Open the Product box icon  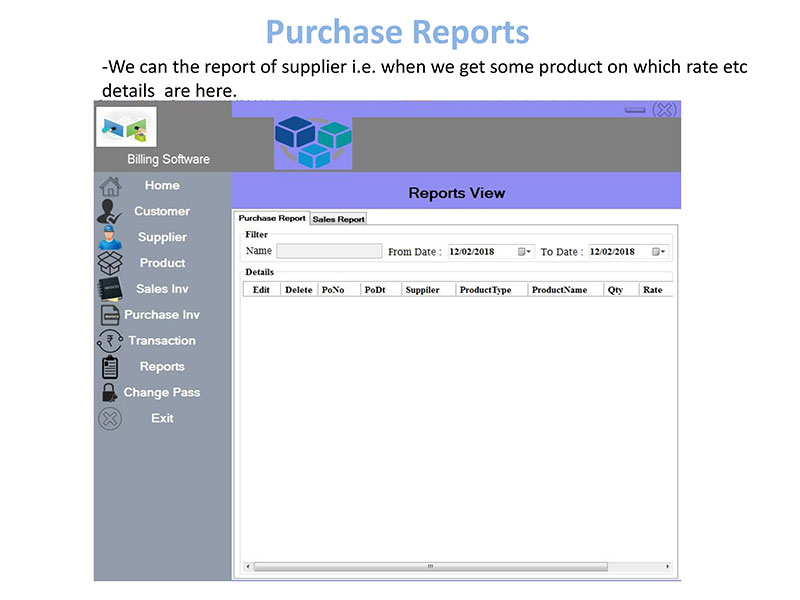point(110,263)
